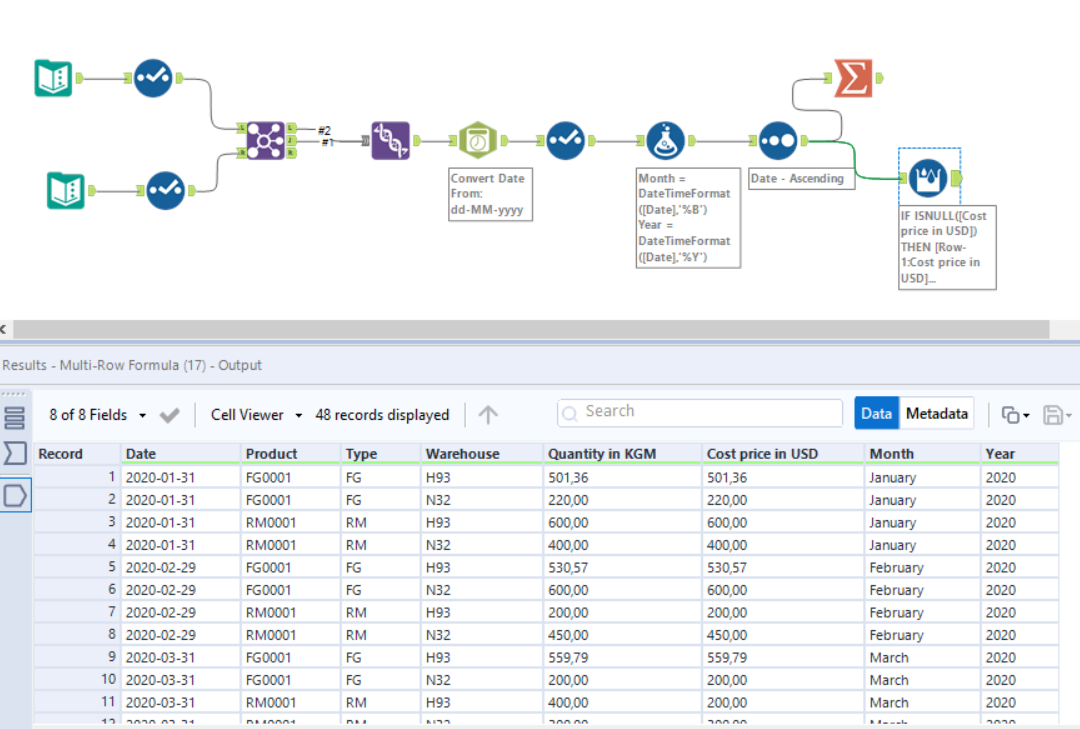Select the Join Multiple tool

tap(265, 141)
